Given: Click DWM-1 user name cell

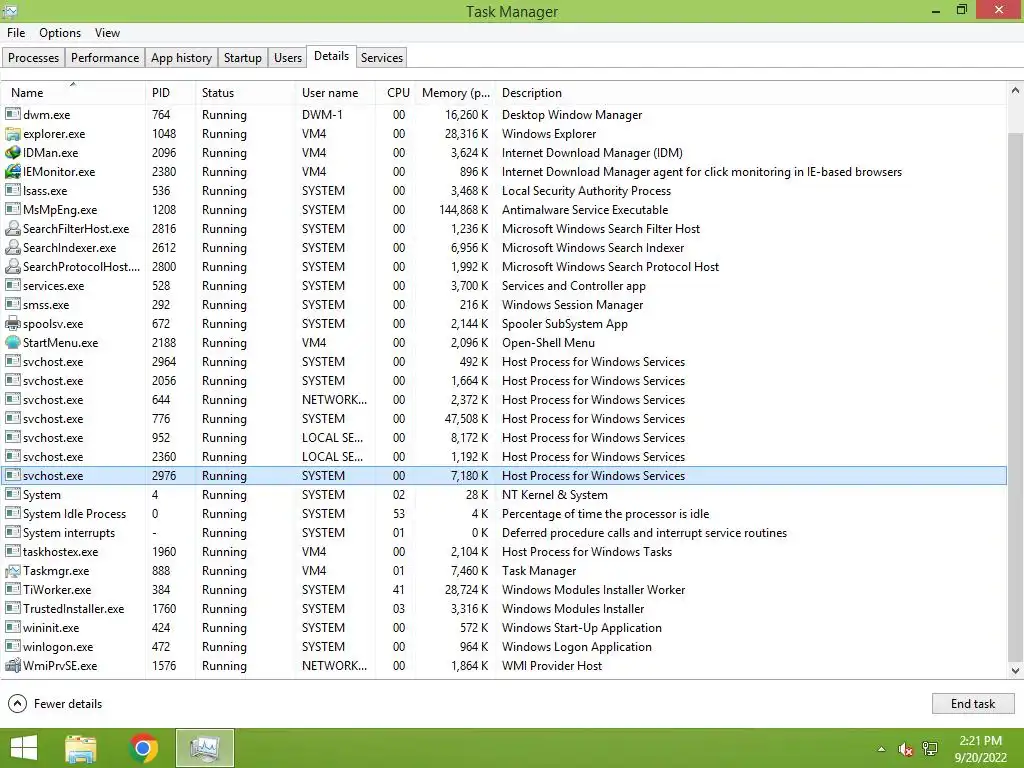Looking at the screenshot, I should pyautogui.click(x=322, y=114).
